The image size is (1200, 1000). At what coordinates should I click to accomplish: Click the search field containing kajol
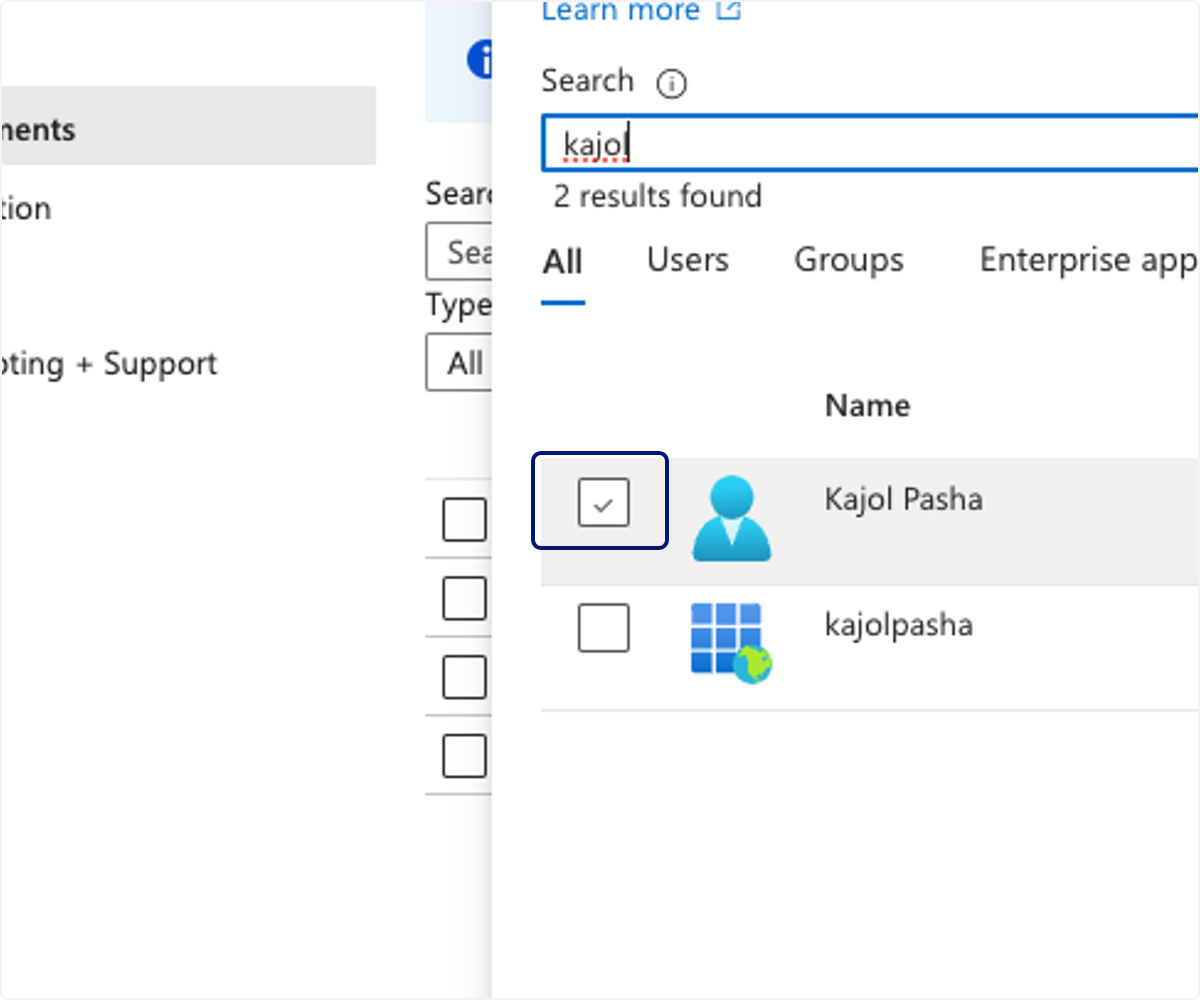coord(870,144)
